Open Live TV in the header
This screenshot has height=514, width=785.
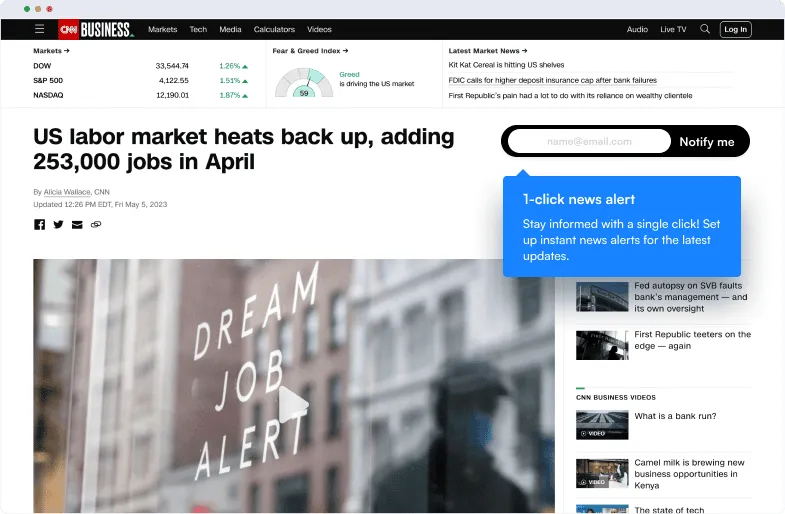[673, 30]
